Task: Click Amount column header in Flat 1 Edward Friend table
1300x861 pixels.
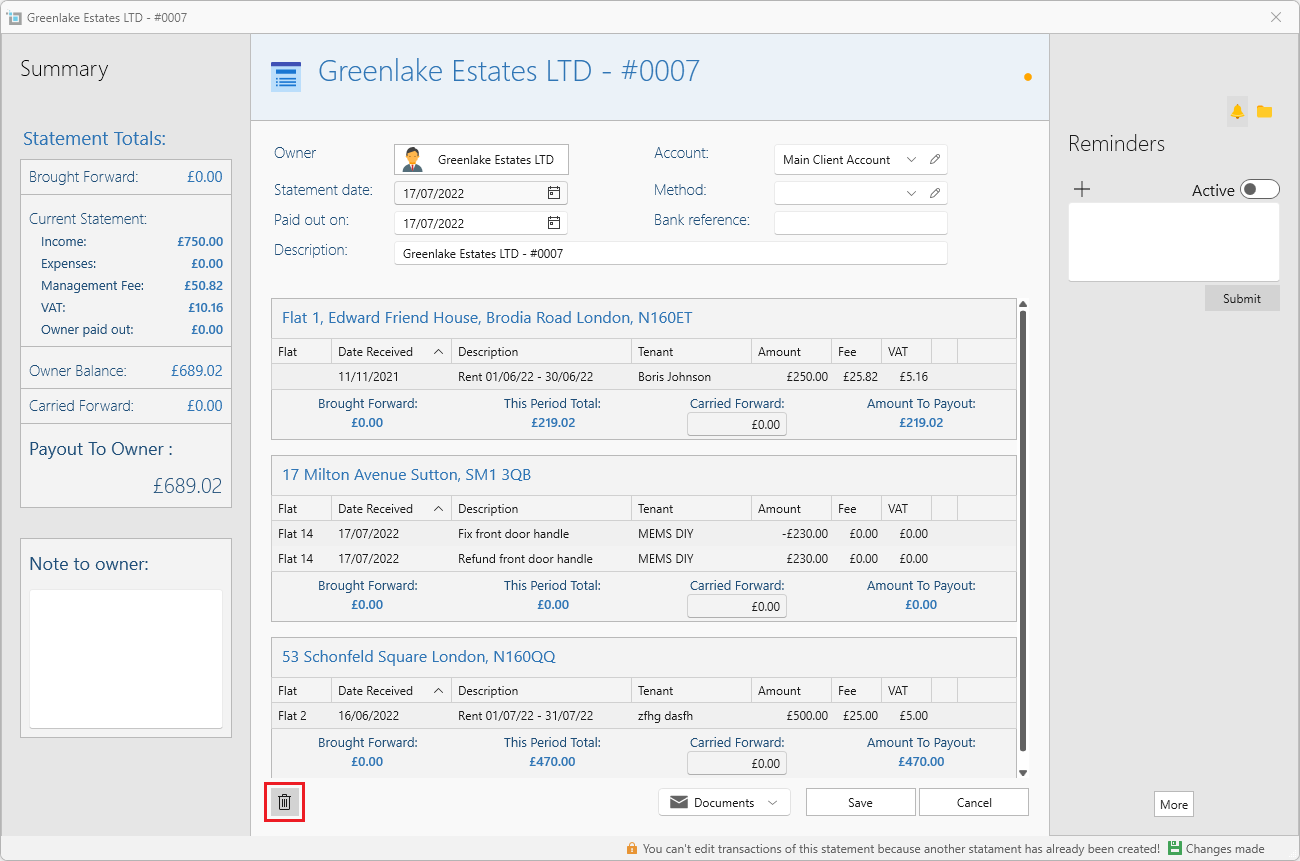Action: coord(791,351)
